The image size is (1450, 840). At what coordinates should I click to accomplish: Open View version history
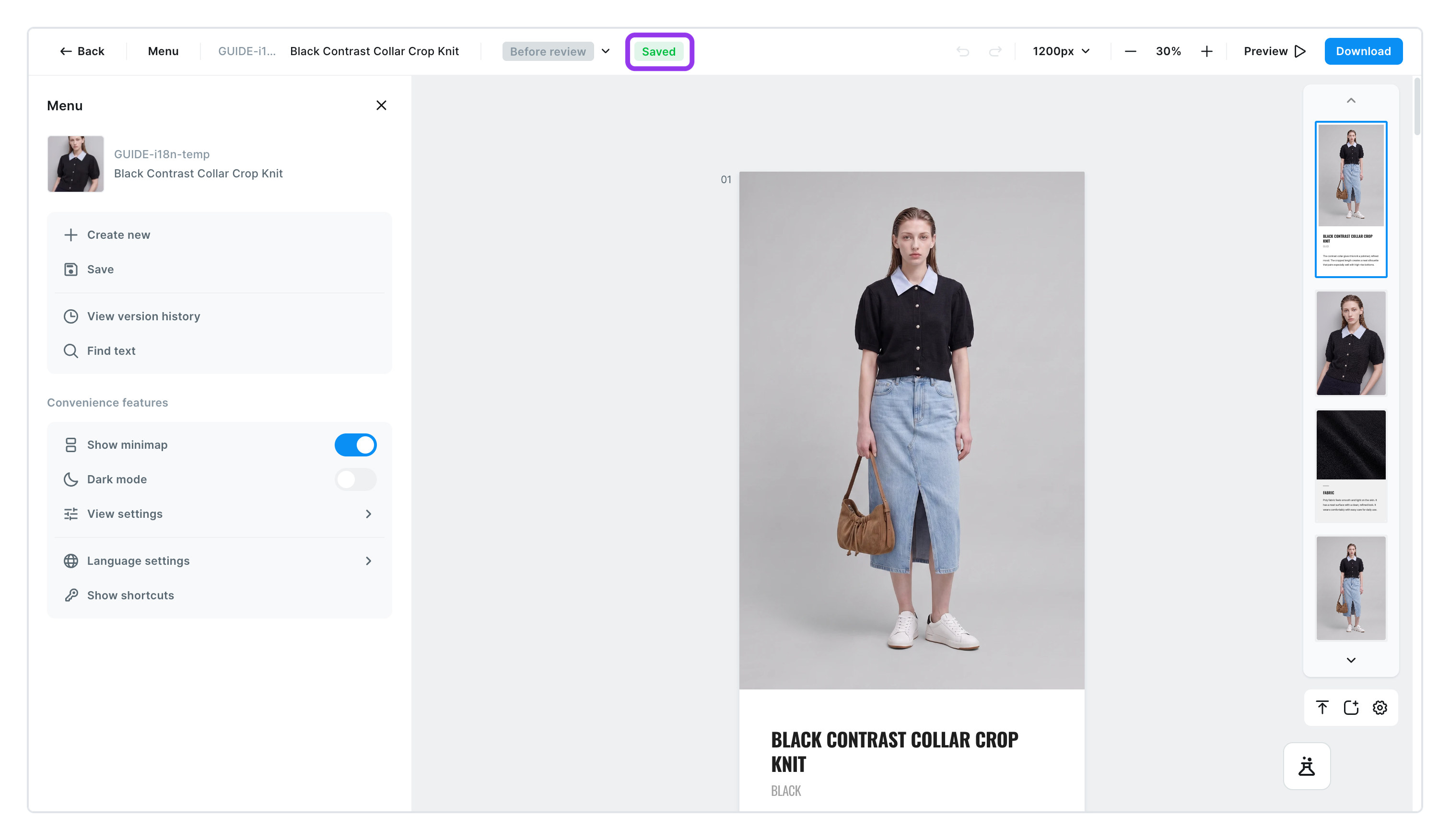tap(219, 316)
